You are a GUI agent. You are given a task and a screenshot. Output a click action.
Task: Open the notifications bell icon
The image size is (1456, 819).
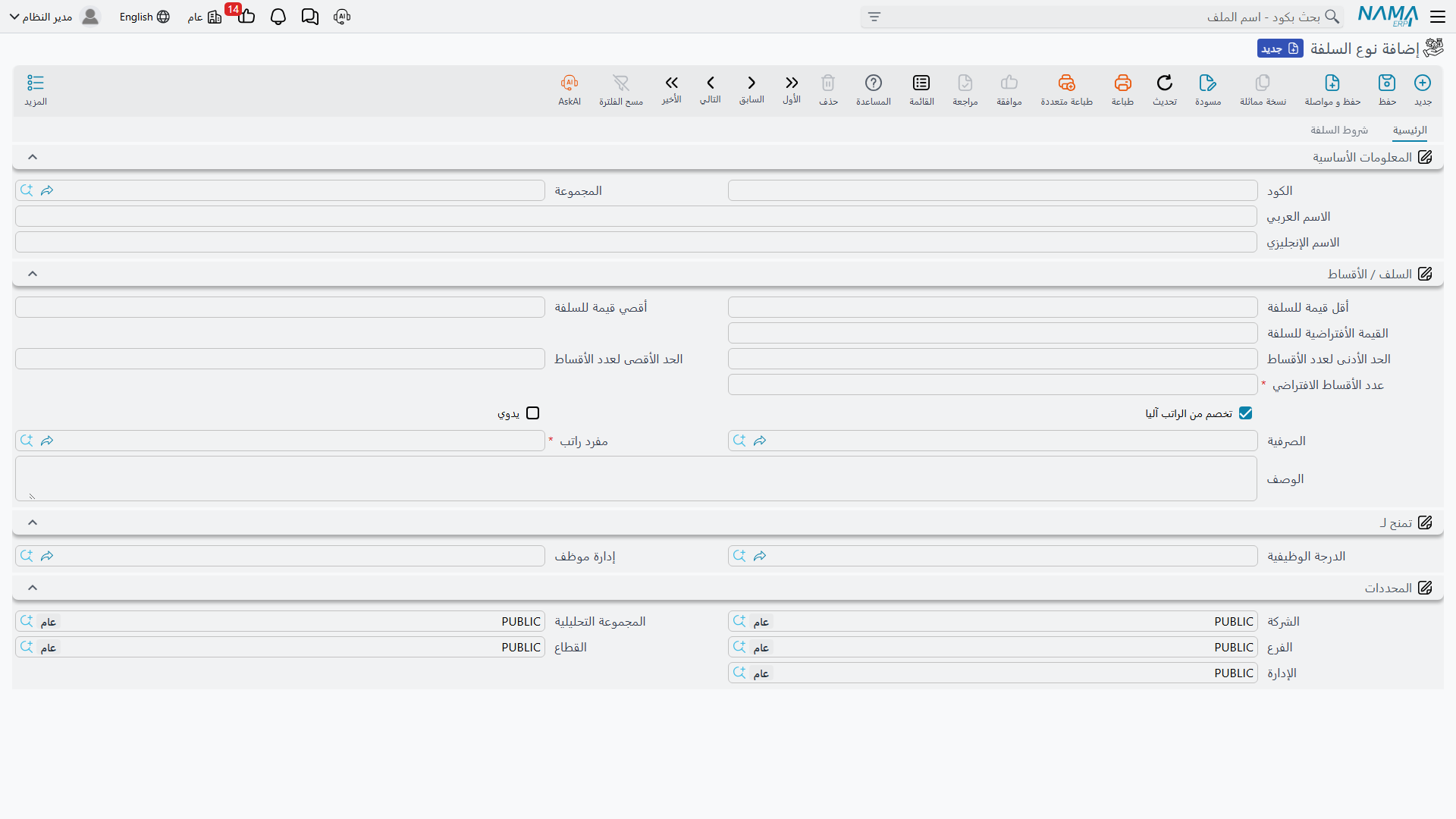278,17
